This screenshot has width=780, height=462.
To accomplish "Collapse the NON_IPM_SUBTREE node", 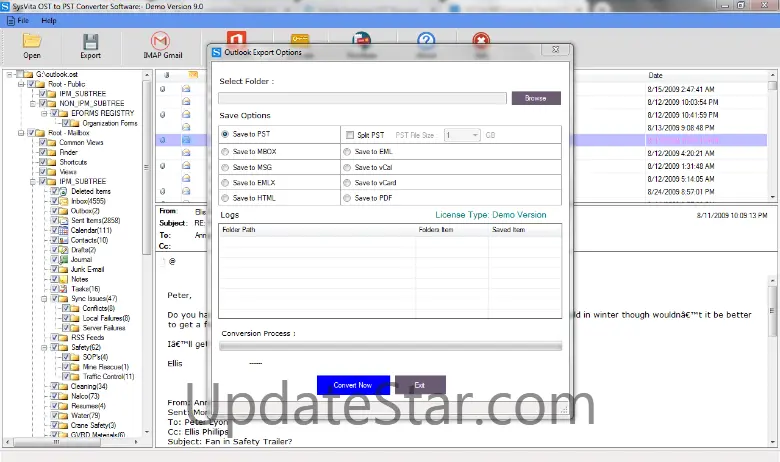I will tap(33, 103).
